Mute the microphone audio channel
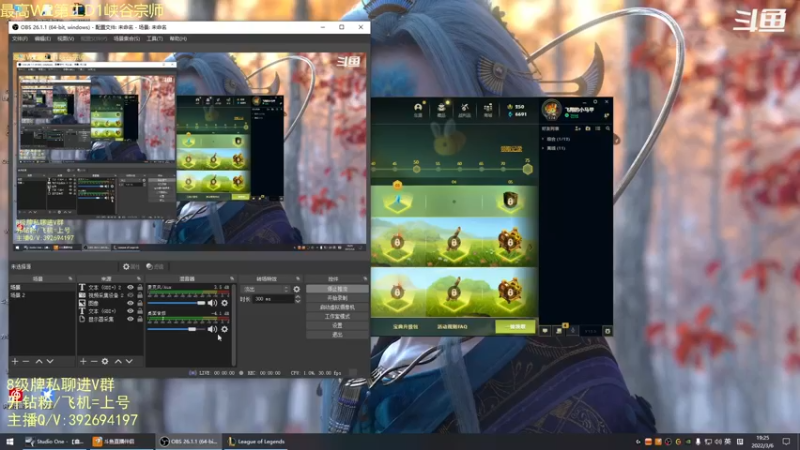800x450 pixels. [212, 303]
